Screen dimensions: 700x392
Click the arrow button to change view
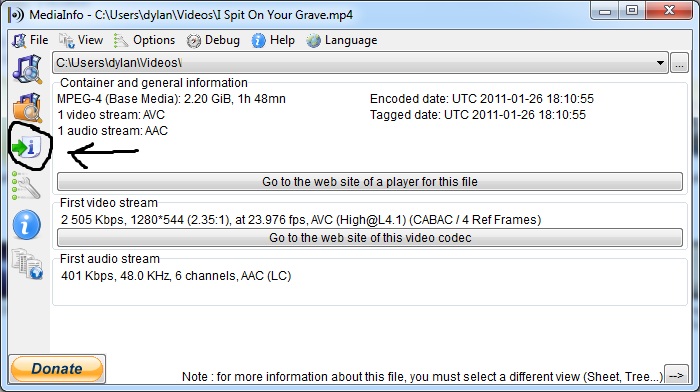point(676,375)
